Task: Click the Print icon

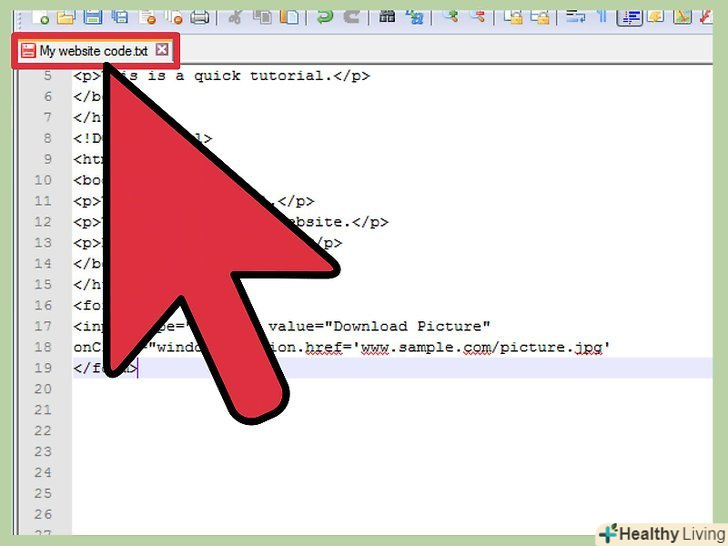Action: coord(200,17)
